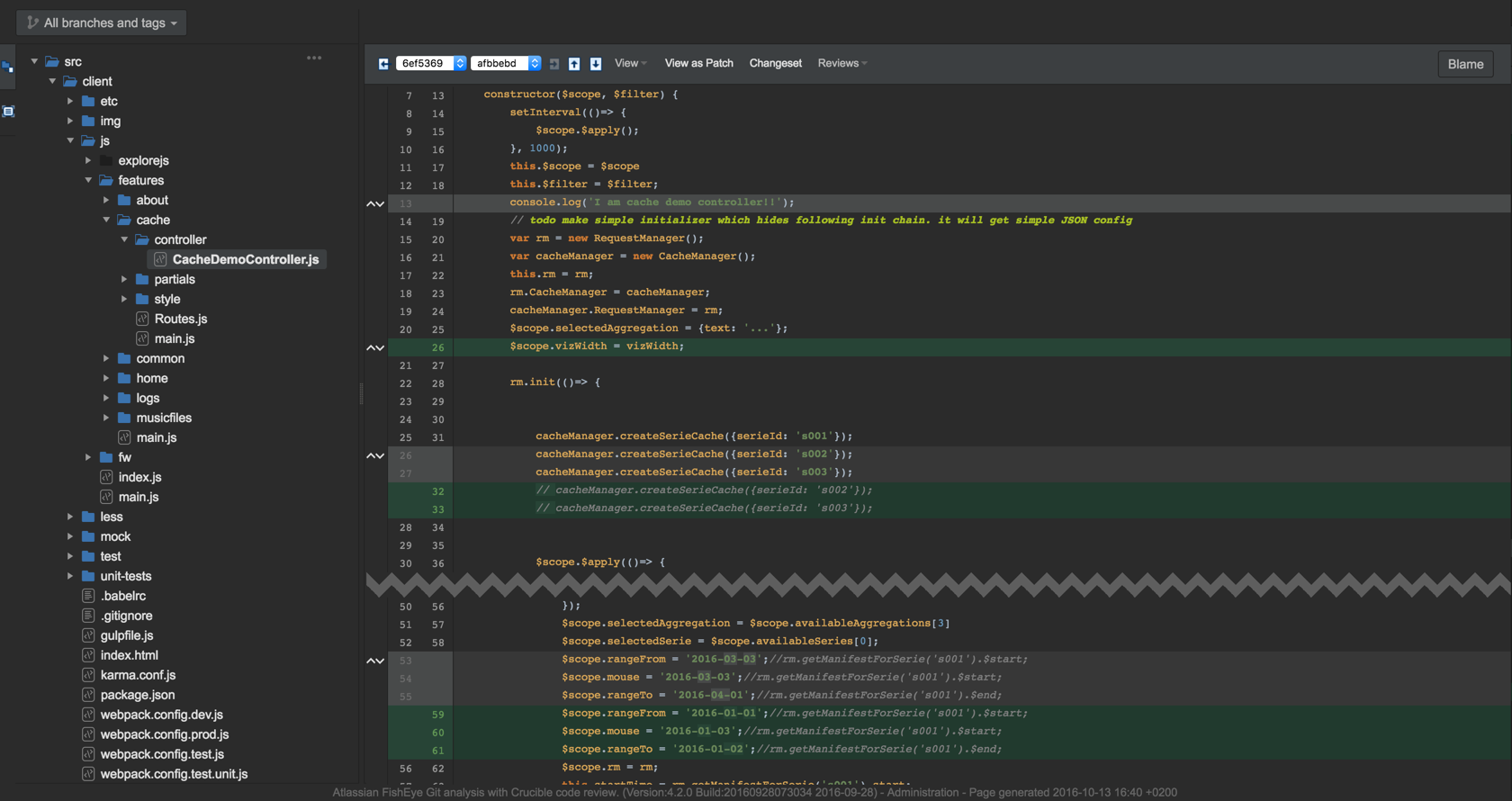Open main.js under cache folder
Viewport: 1512px width, 801px height.
click(x=175, y=338)
